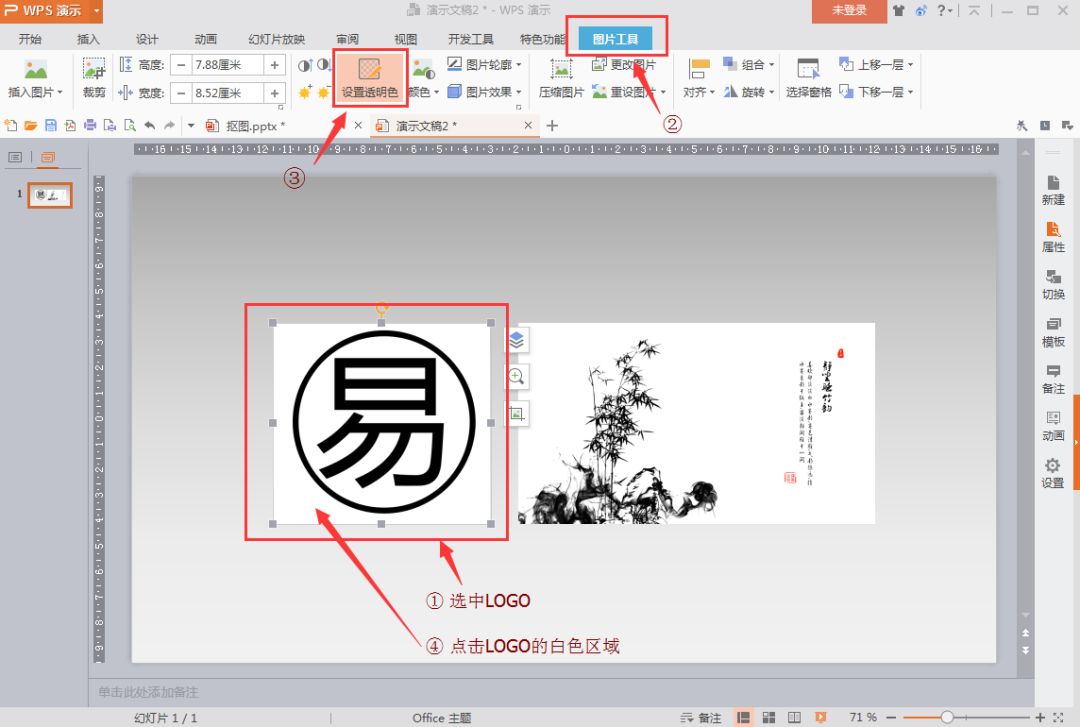Click the minus stepper for 宽度 width
This screenshot has height=727, width=1080.
point(180,92)
